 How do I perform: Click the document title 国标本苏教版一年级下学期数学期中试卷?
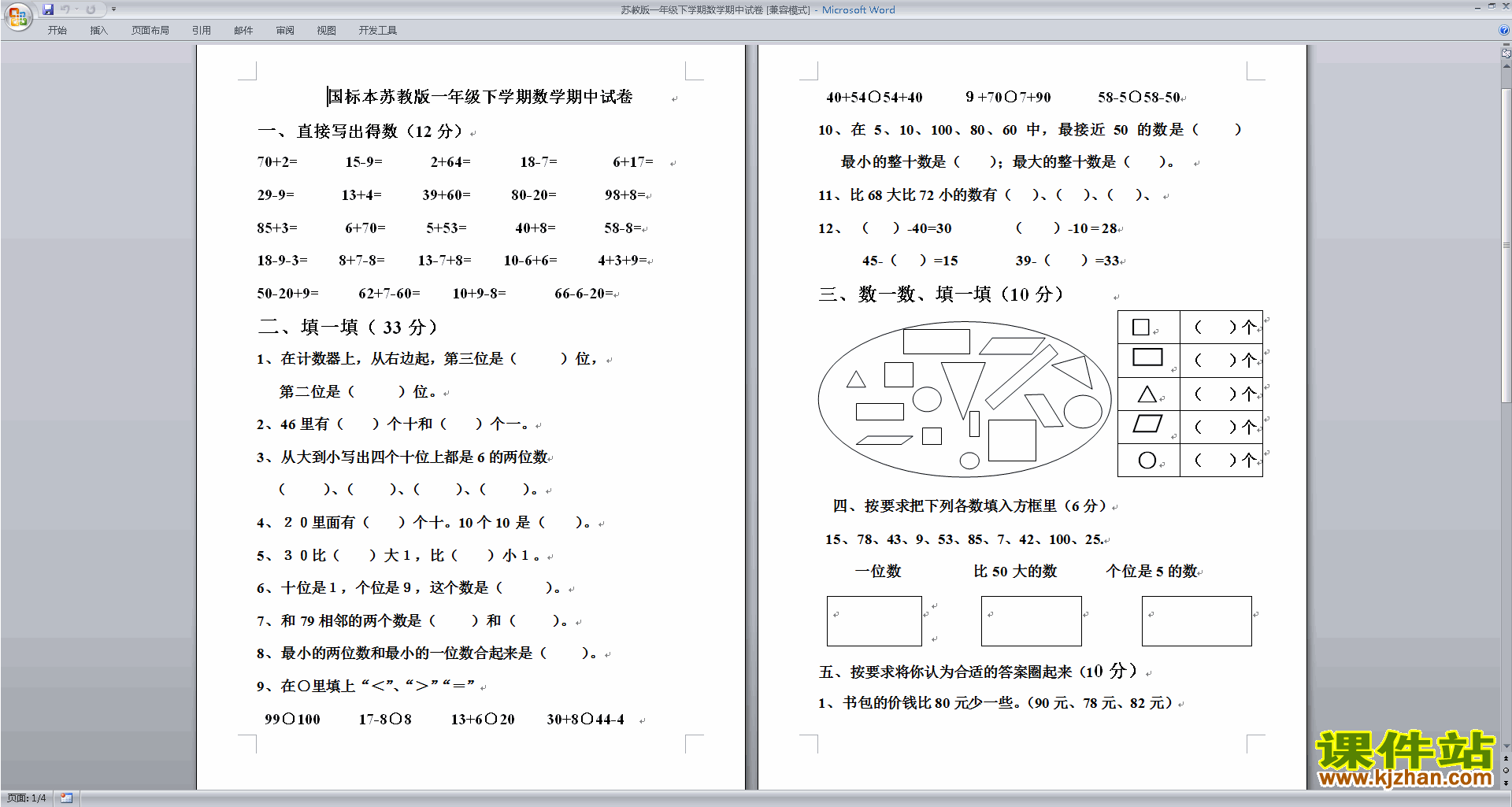pos(480,97)
